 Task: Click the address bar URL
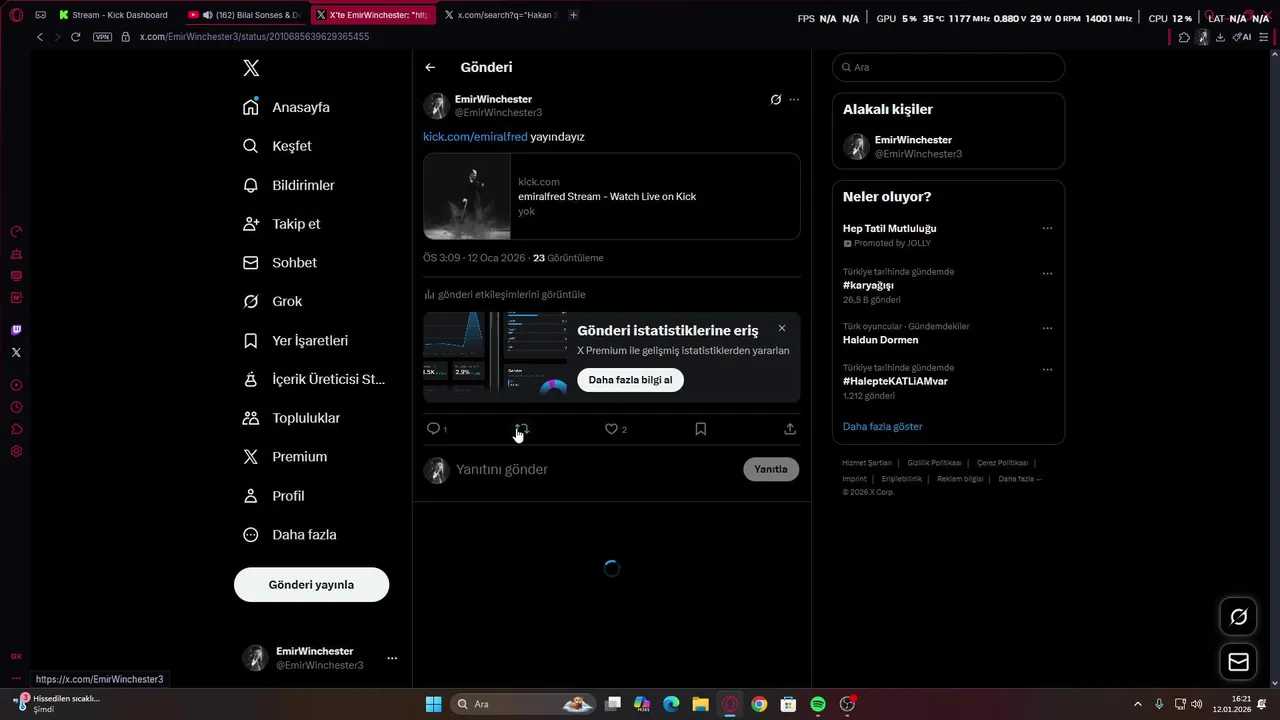tap(254, 37)
